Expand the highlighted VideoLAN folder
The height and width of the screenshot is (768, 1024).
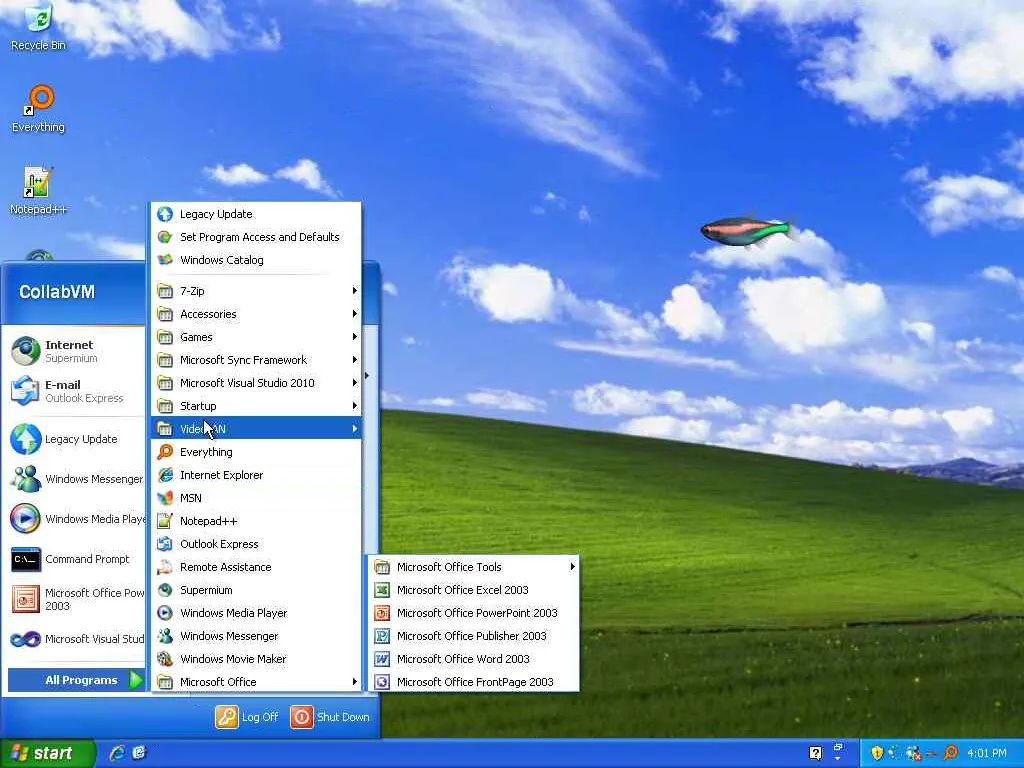(x=256, y=428)
